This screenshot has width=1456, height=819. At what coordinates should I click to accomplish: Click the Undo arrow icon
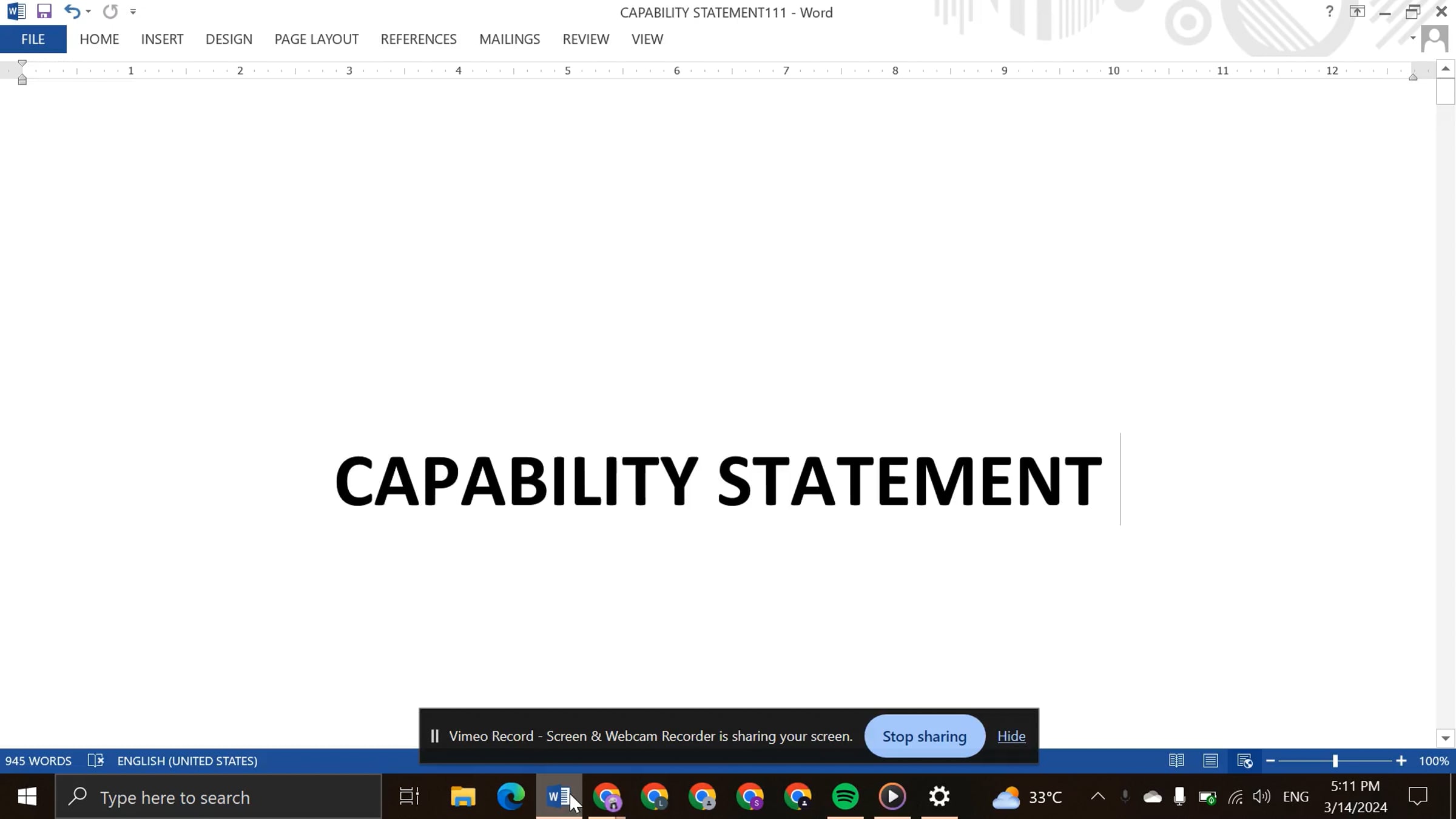(x=72, y=12)
